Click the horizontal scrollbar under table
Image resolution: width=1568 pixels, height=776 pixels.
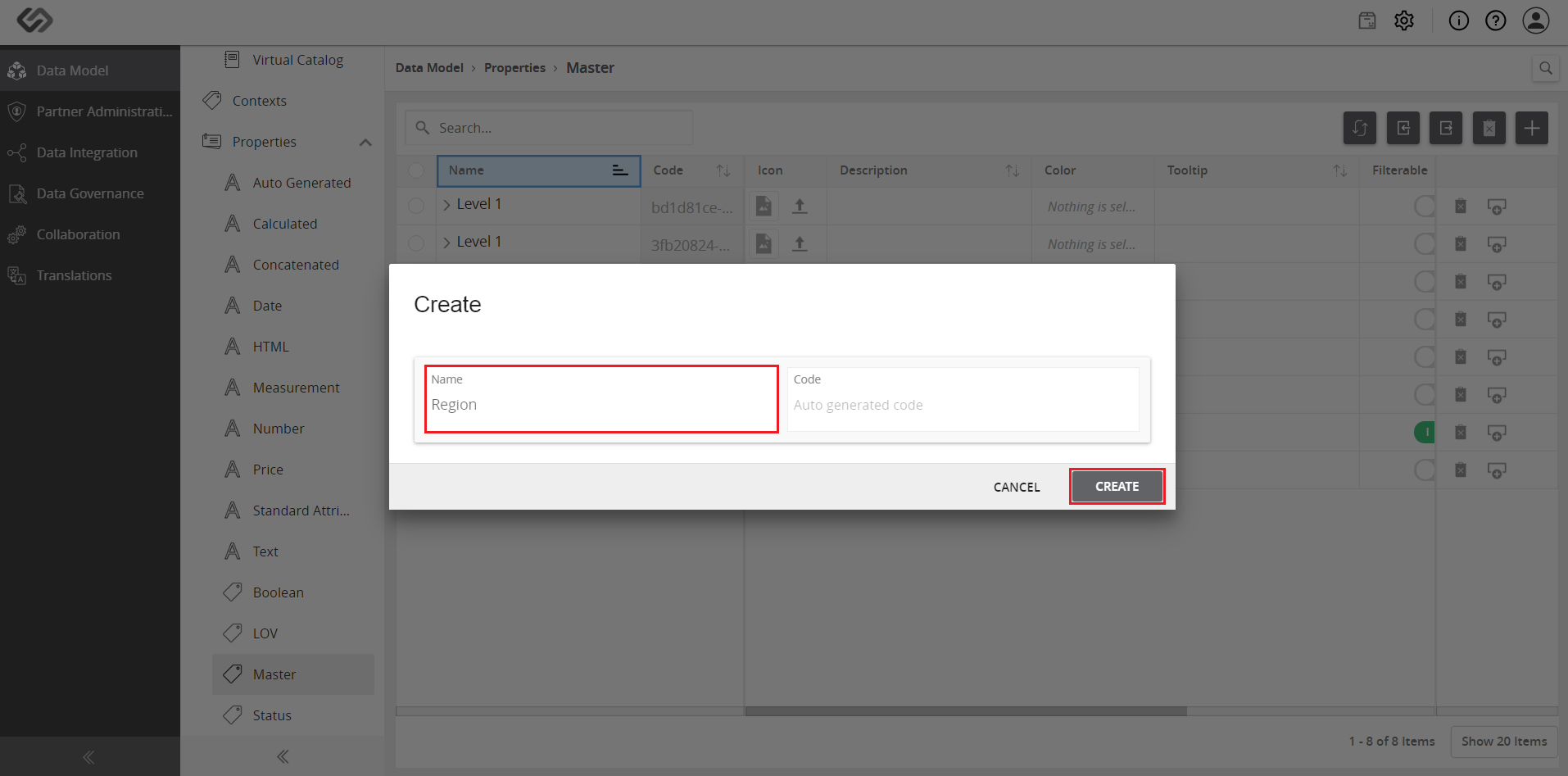(966, 711)
